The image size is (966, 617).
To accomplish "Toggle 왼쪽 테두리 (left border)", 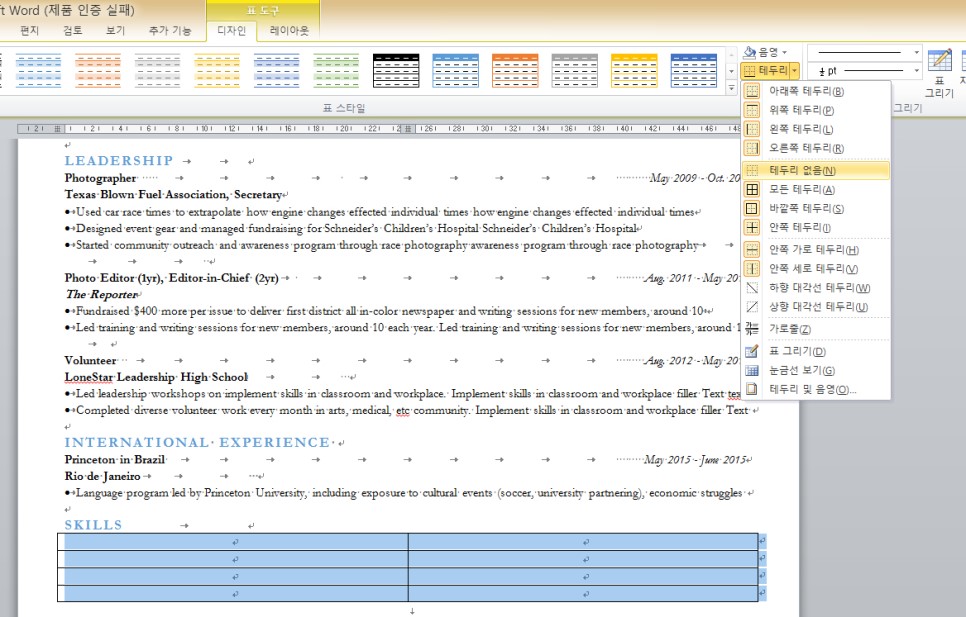I will tap(799, 129).
